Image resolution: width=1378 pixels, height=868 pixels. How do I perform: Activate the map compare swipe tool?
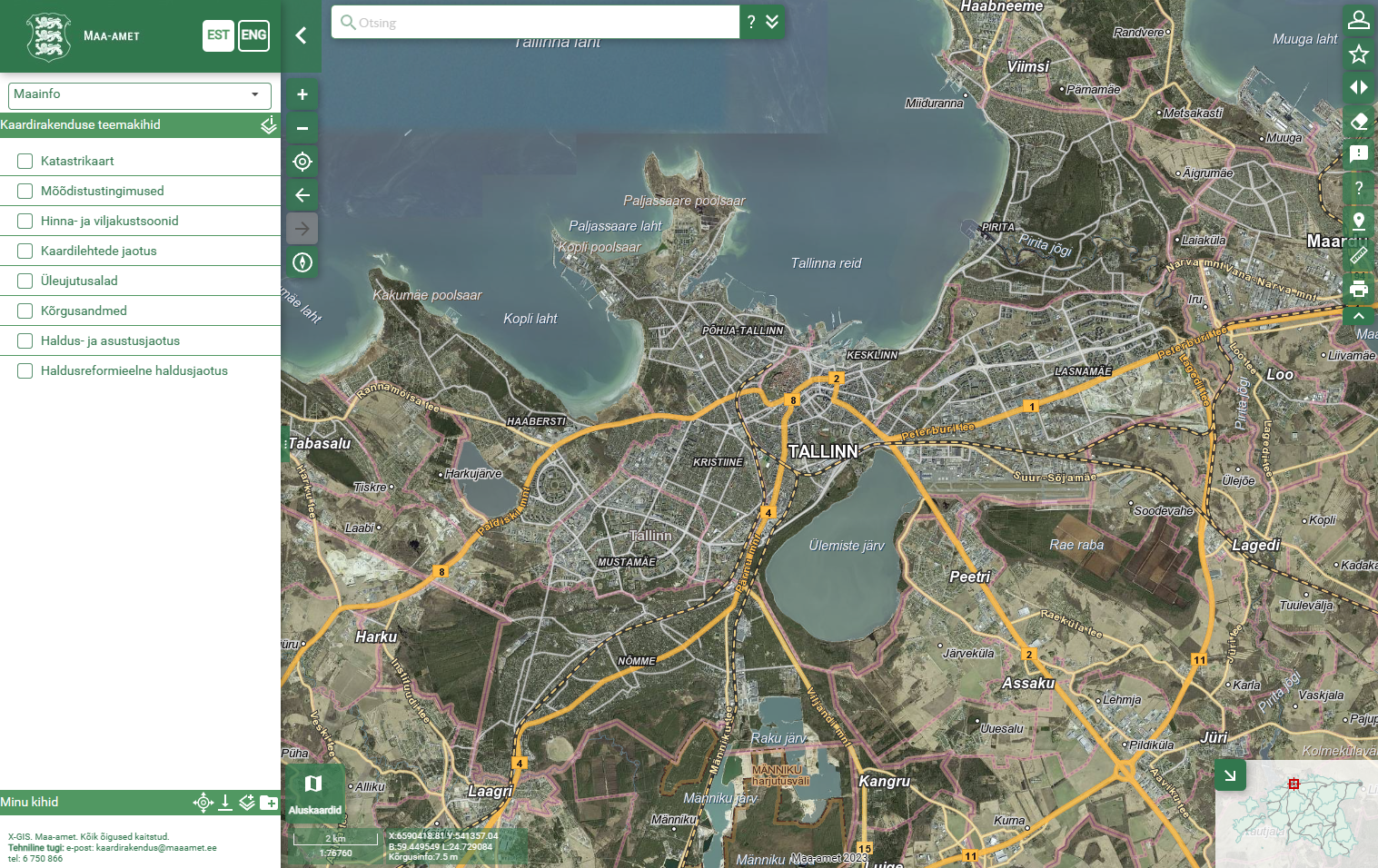tap(1359, 87)
